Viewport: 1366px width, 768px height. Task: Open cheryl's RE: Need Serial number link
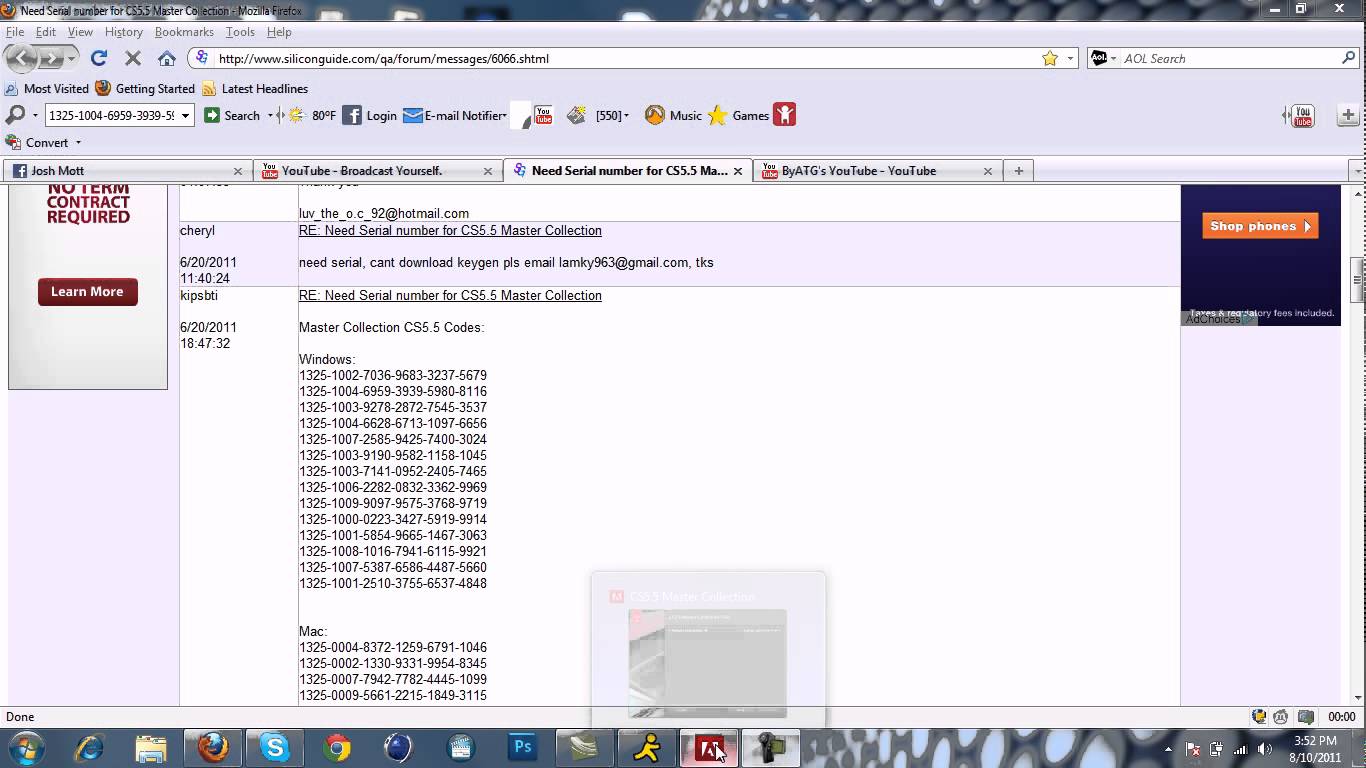click(450, 230)
